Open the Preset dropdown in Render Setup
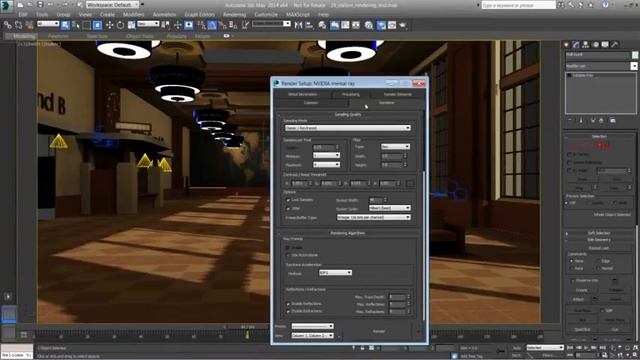This screenshot has height=360, width=640. click(312, 327)
